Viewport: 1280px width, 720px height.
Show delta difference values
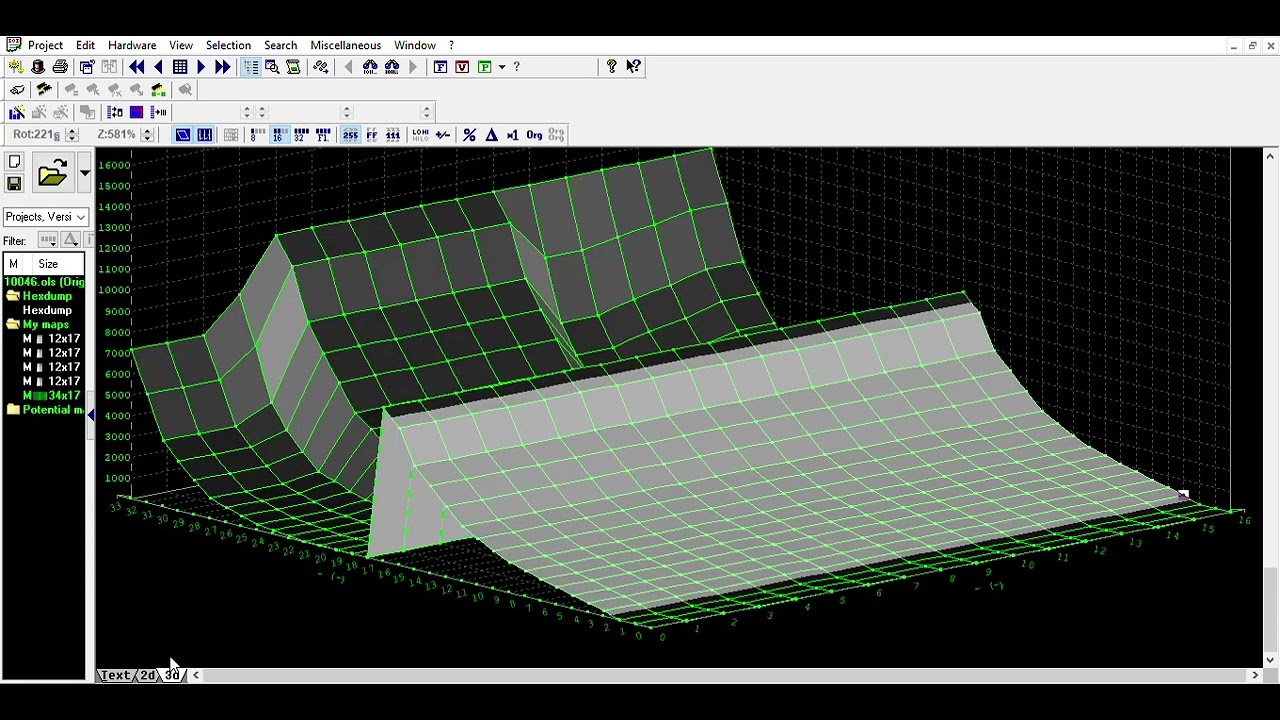491,135
